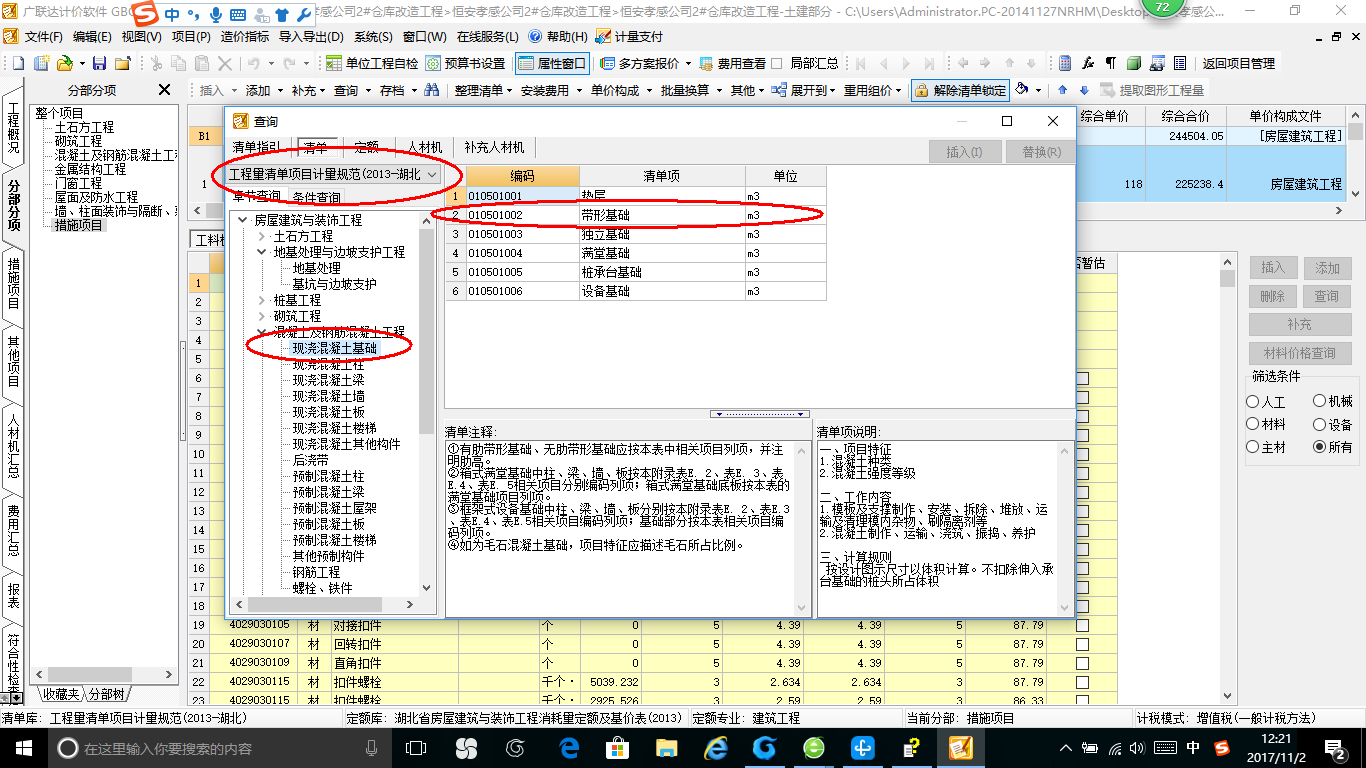The image size is (1366, 768).
Task: Select the 主材 radio button
Action: click(x=1253, y=447)
